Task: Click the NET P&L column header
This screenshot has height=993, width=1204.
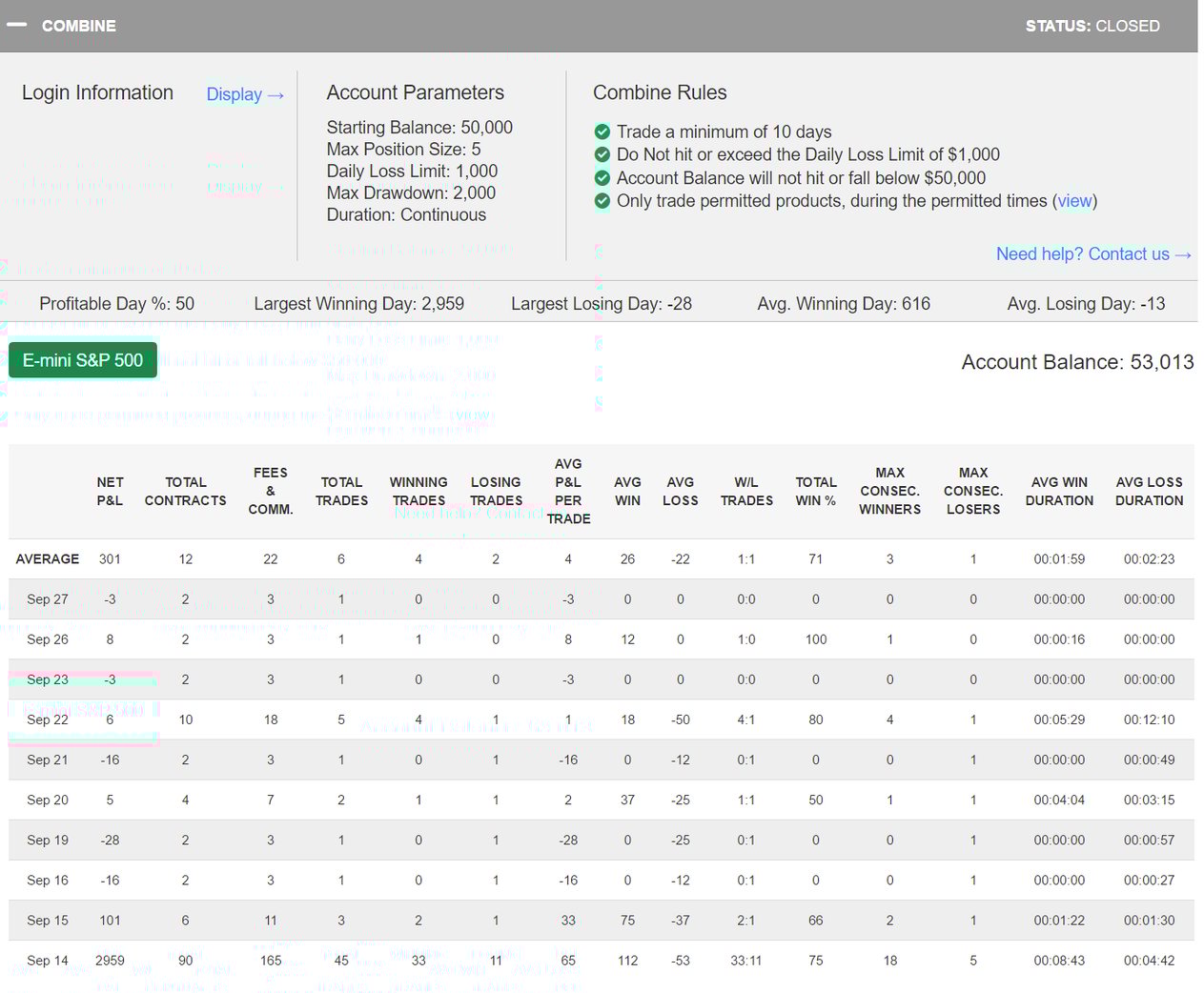Action: 110,491
